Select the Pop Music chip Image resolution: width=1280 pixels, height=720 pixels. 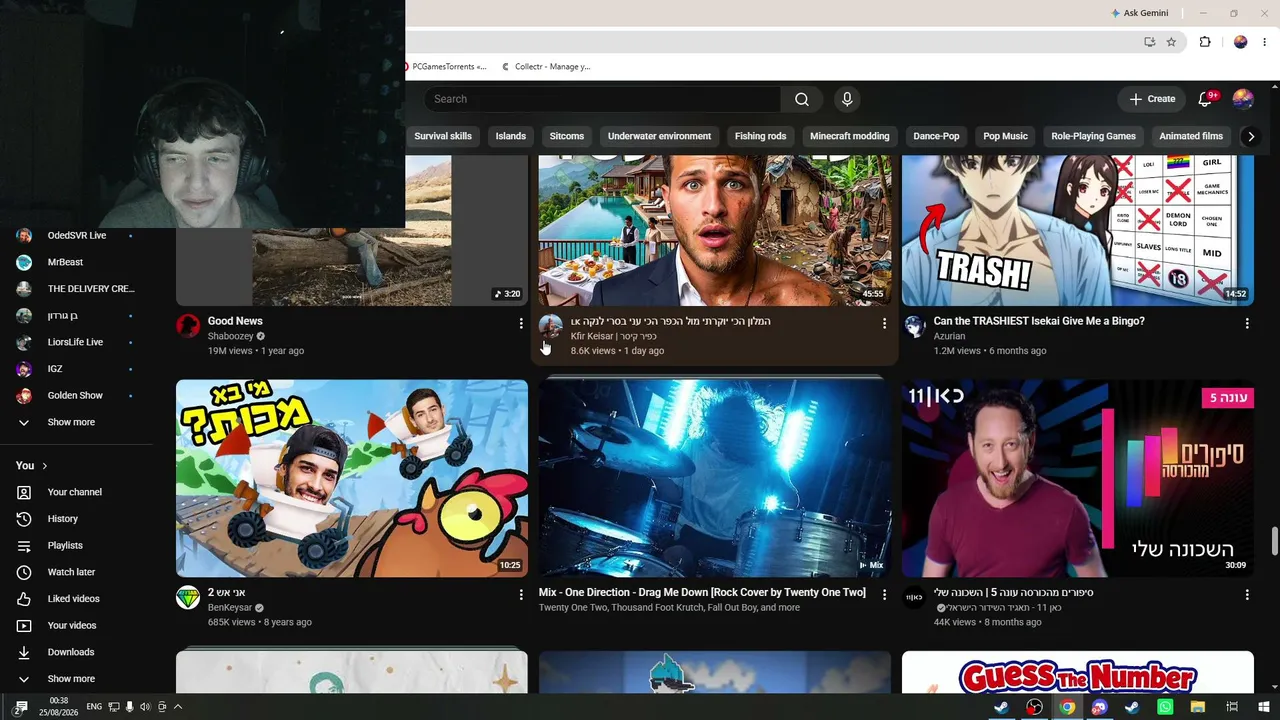(1005, 136)
